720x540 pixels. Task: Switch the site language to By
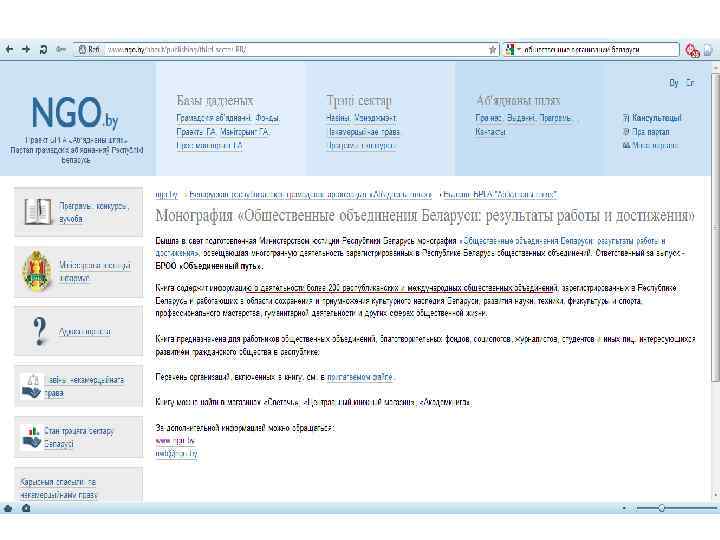pos(674,83)
